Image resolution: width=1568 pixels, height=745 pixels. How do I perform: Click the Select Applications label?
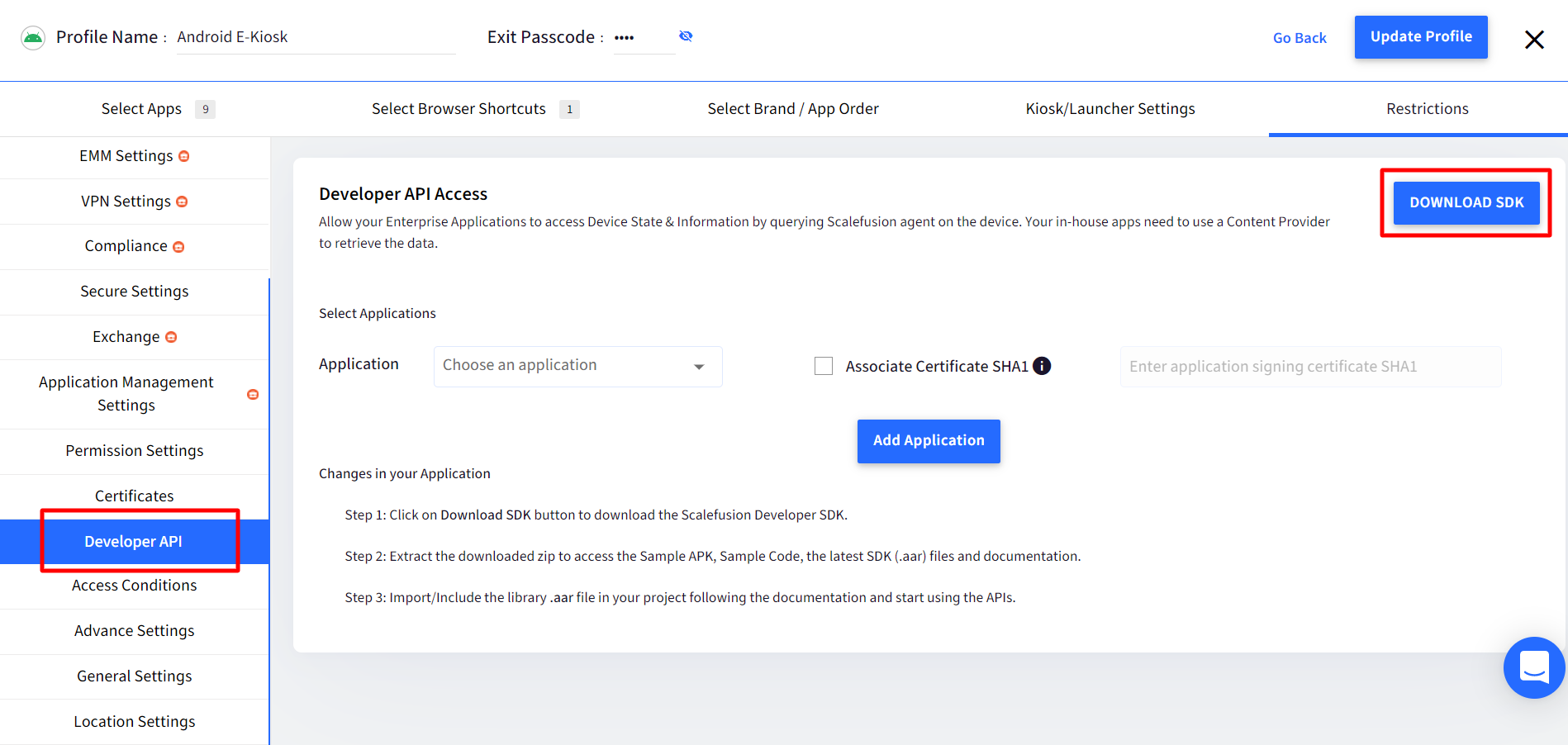pyautogui.click(x=378, y=314)
